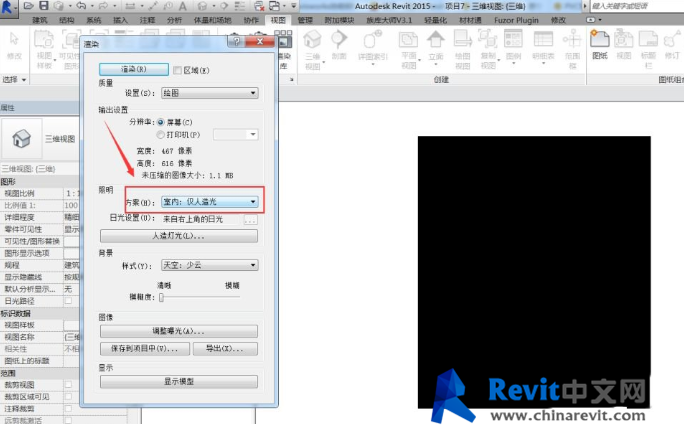Open the Revit application menu button
The height and width of the screenshot is (429, 684).
(x=8, y=7)
